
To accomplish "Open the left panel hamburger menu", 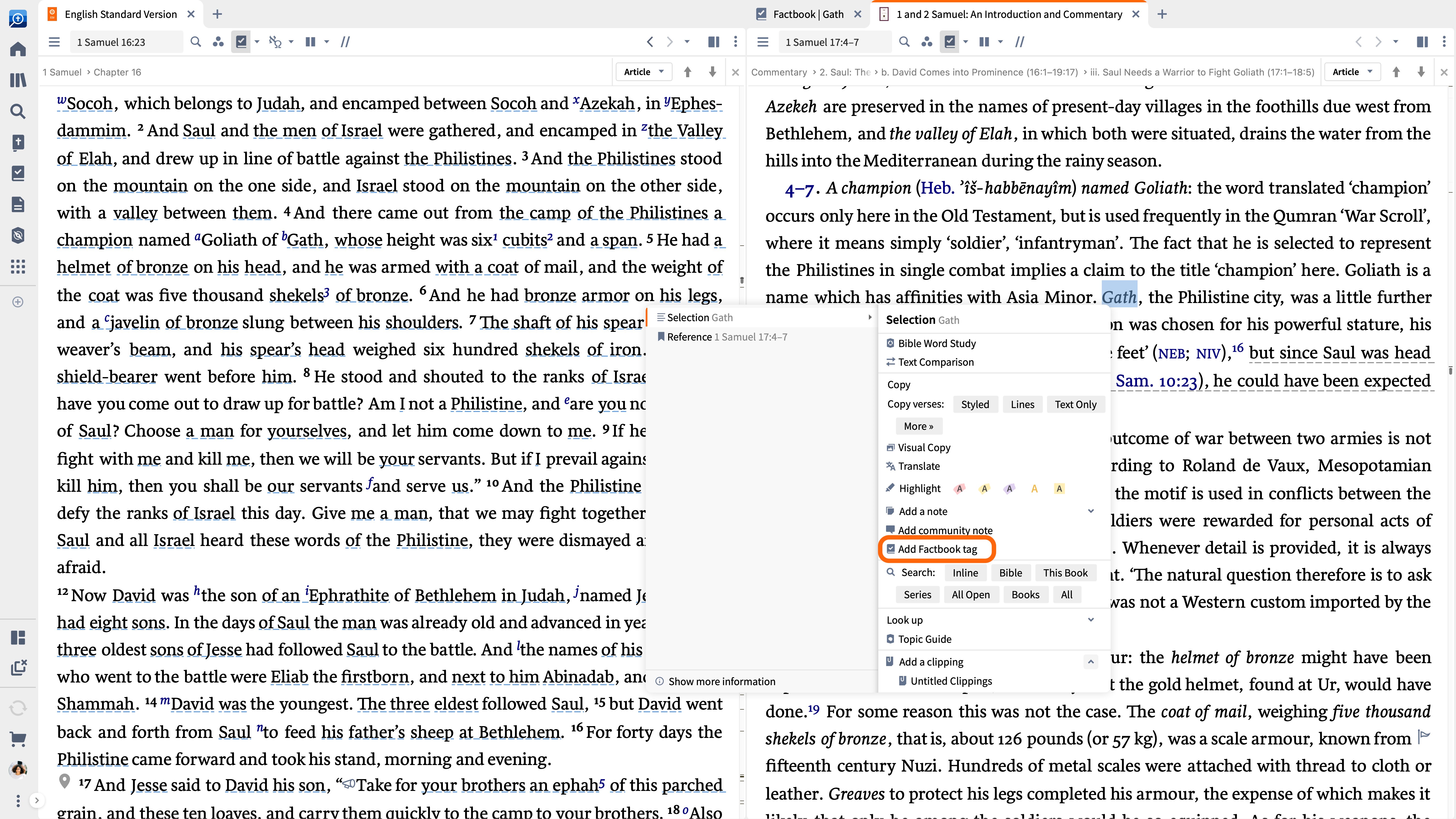I will (x=54, y=42).
